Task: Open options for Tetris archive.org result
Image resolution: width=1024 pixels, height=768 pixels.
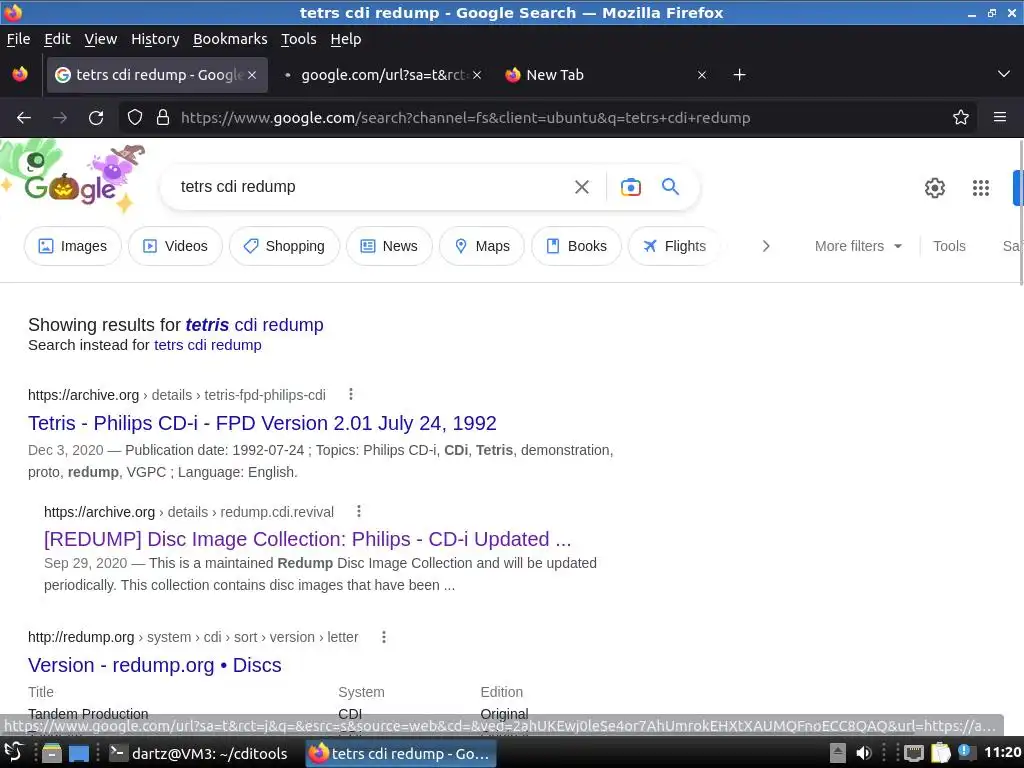Action: pyautogui.click(x=351, y=394)
